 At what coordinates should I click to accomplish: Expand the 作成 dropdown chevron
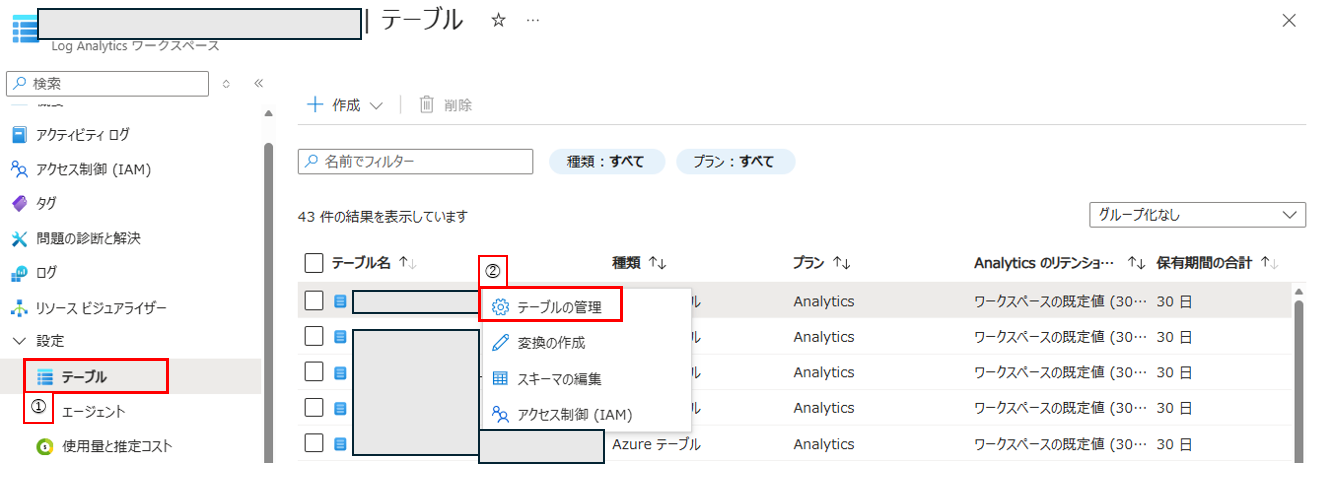pyautogui.click(x=376, y=105)
